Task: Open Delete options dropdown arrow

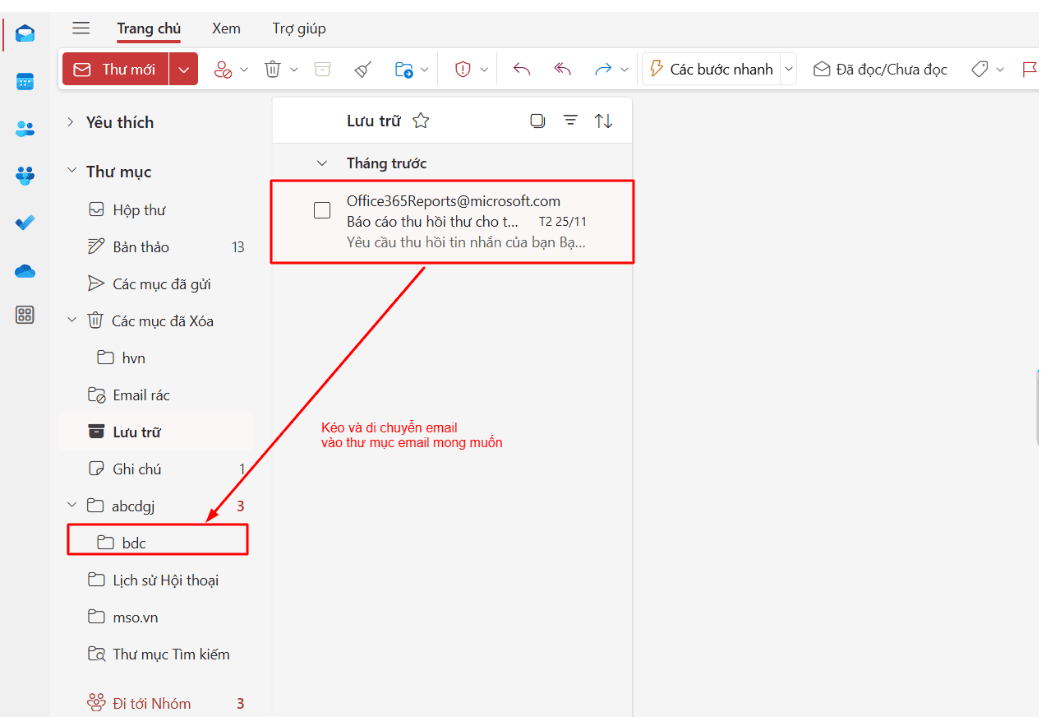Action: pos(293,70)
